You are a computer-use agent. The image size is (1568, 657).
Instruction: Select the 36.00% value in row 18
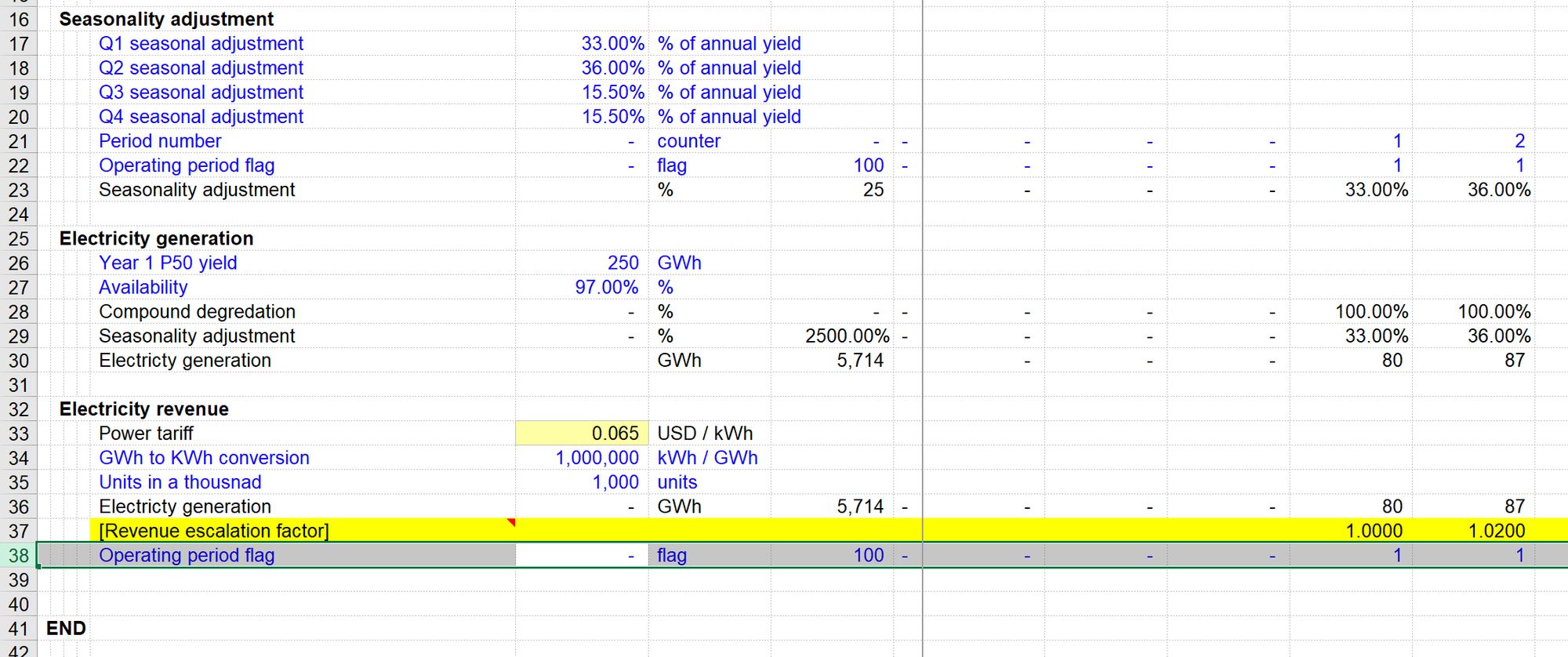[612, 68]
